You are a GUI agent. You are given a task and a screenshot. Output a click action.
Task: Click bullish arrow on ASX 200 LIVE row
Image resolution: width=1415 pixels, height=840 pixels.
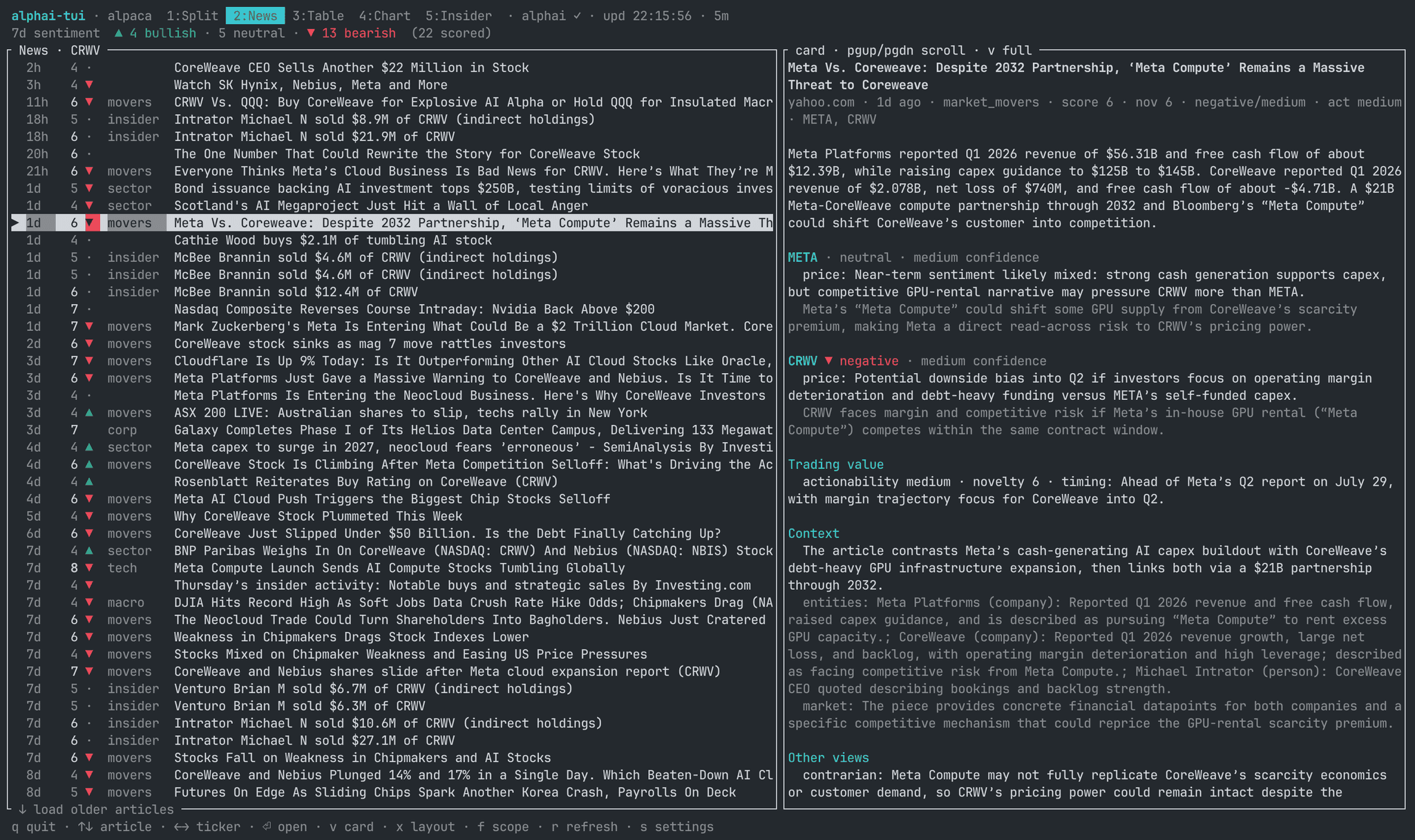(x=89, y=413)
